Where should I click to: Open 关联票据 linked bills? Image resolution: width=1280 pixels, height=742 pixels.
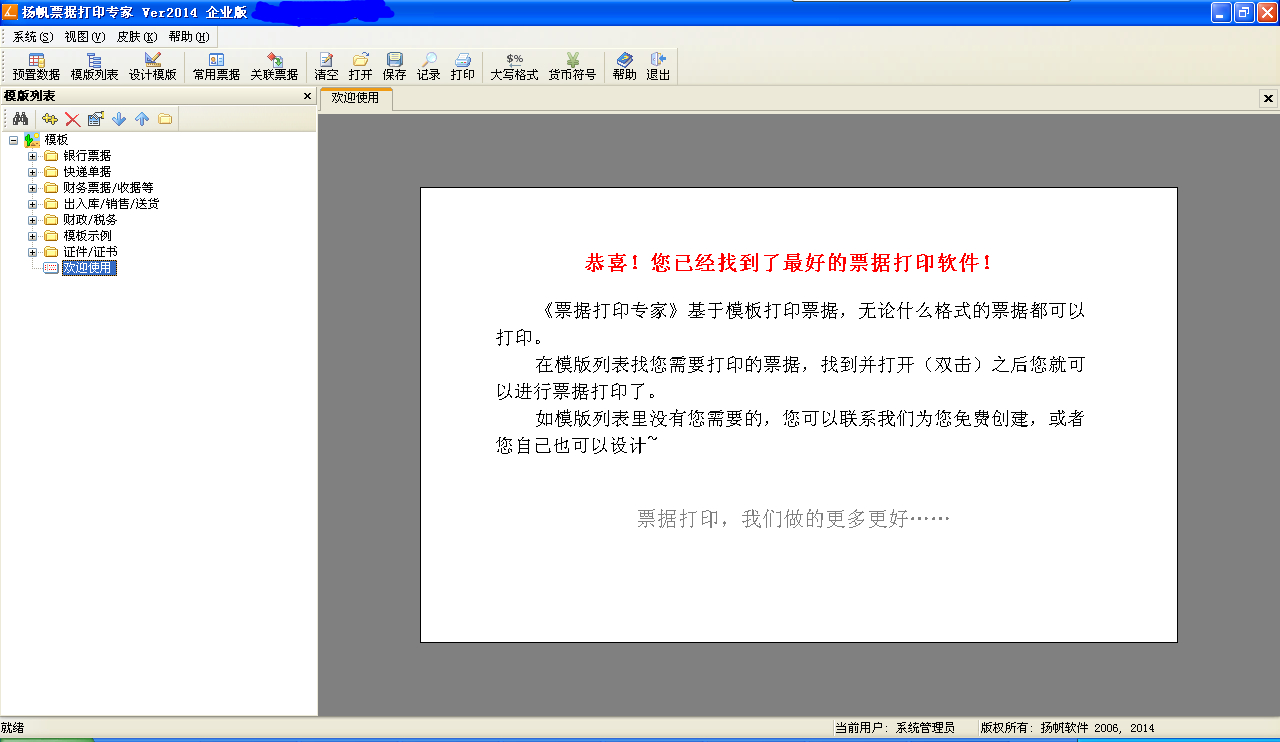pos(274,67)
